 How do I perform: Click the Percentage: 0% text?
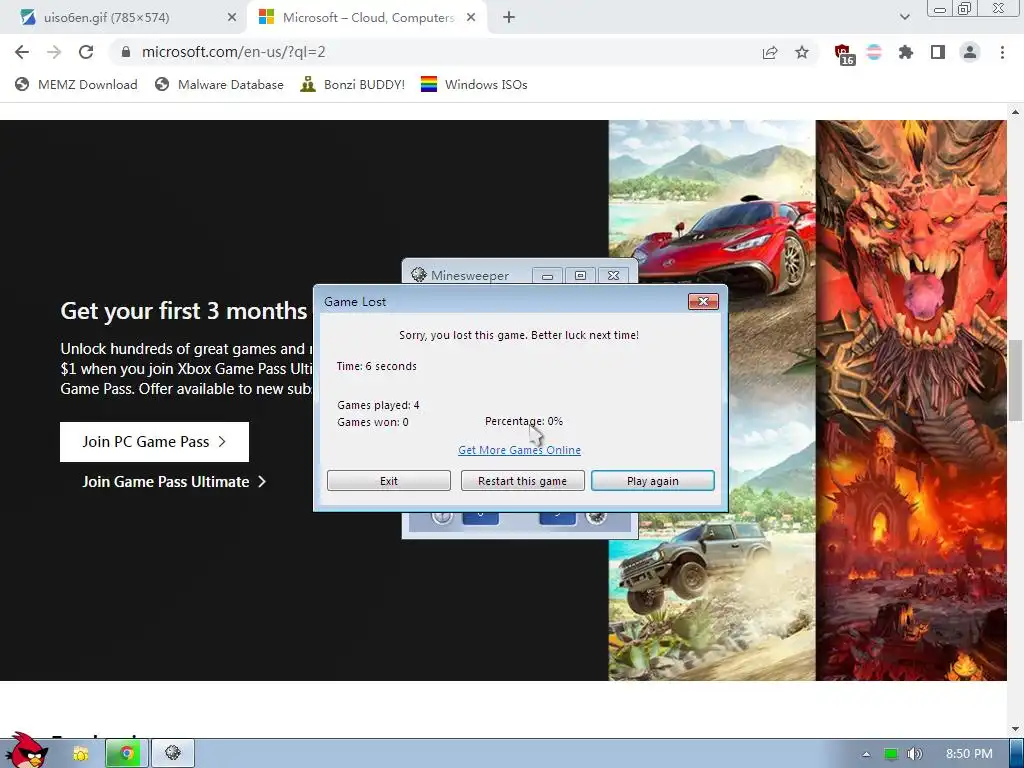pyautogui.click(x=524, y=421)
